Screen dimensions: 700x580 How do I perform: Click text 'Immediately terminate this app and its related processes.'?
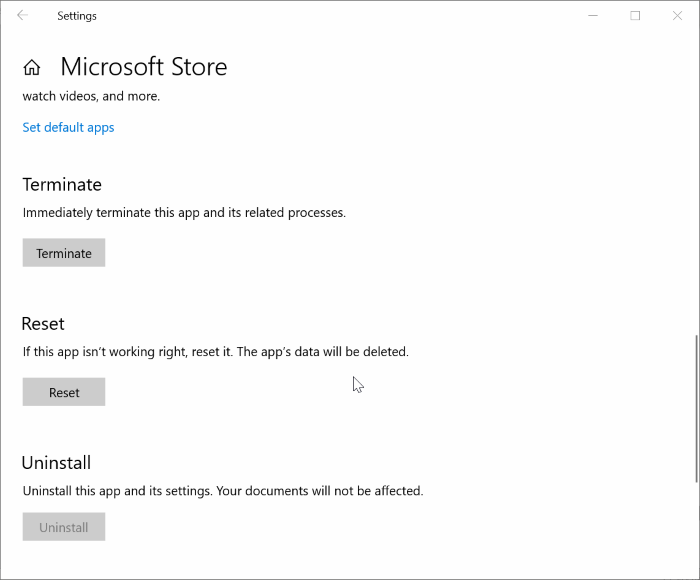click(x=184, y=213)
